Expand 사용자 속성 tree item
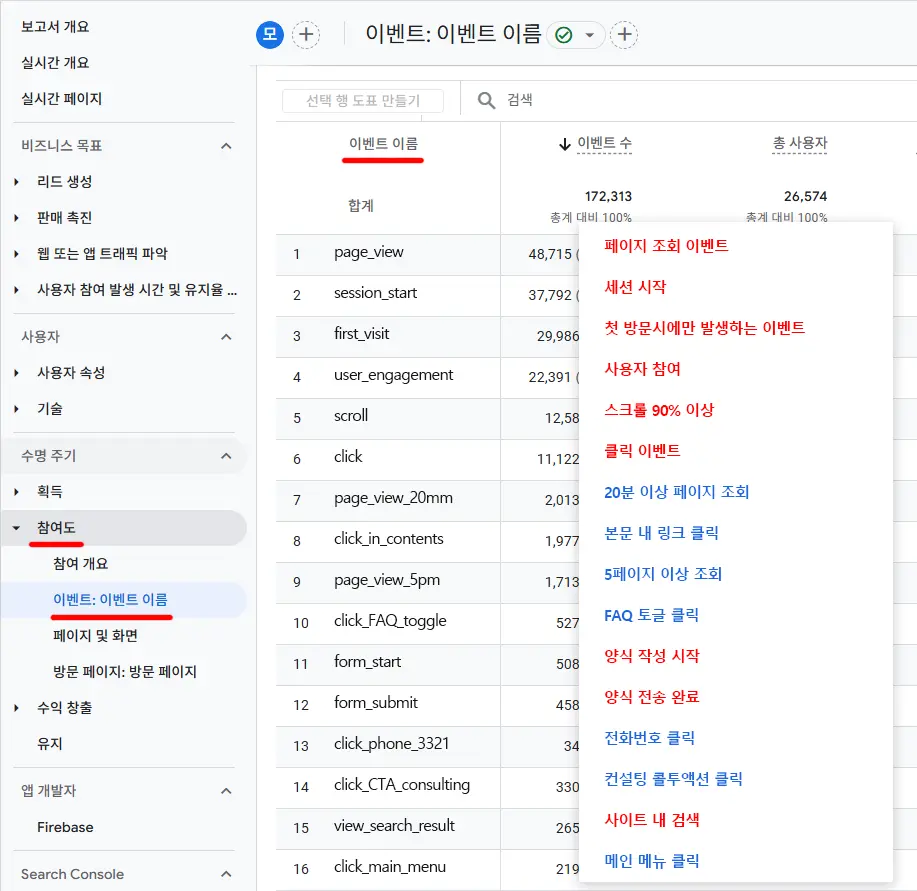917x891 pixels. (x=16, y=373)
